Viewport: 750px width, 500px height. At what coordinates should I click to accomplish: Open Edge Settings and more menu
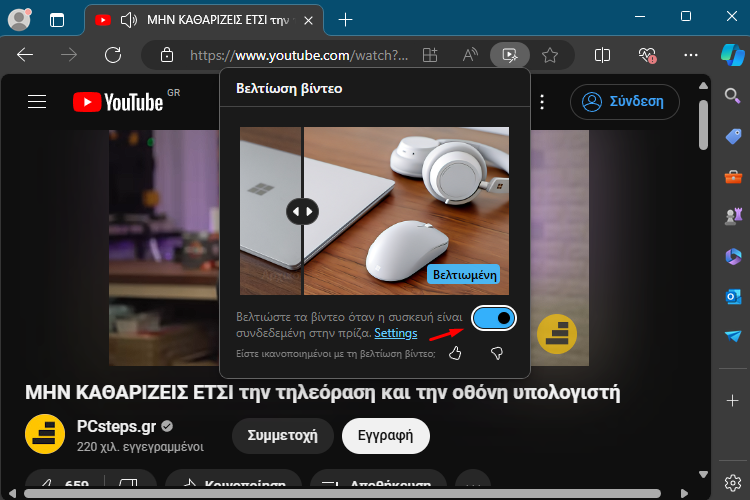pyautogui.click(x=691, y=55)
